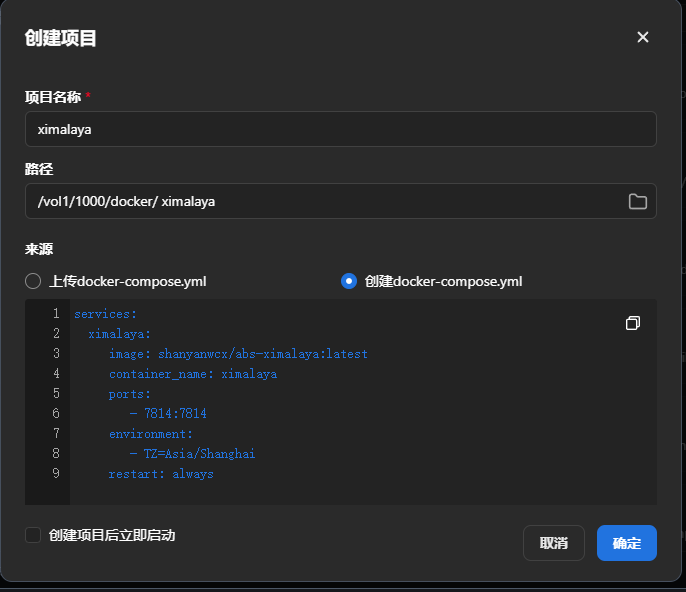Viewport: 686px width, 592px height.
Task: Open the folder browser for 路径
Action: (x=637, y=201)
